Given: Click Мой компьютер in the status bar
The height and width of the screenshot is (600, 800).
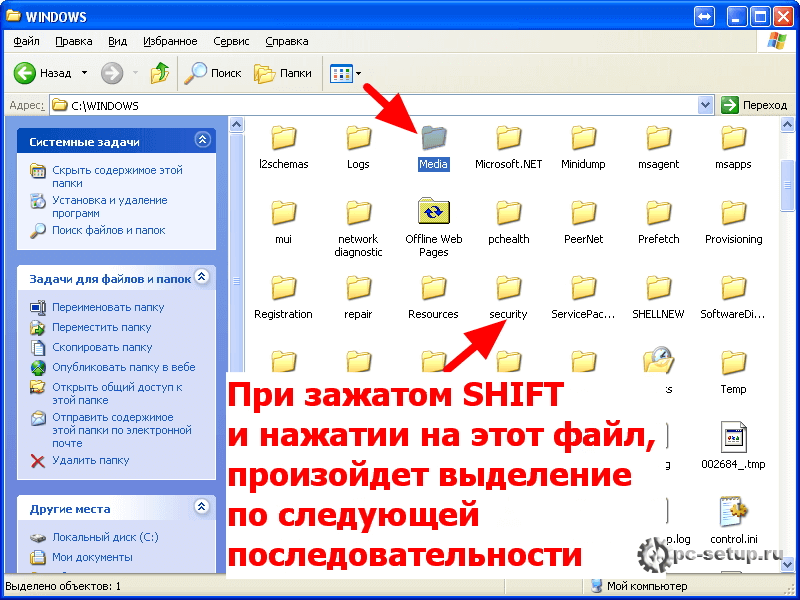Looking at the screenshot, I should tap(639, 586).
